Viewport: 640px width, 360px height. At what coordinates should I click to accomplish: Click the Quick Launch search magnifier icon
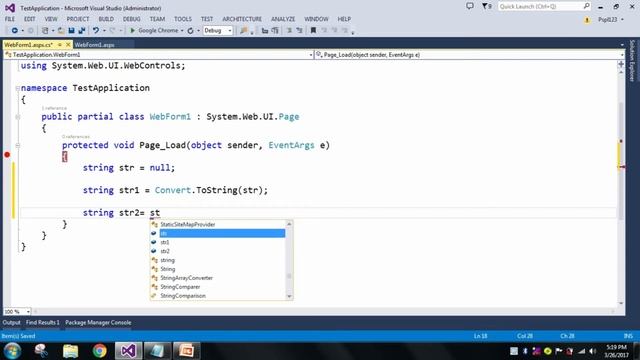pyautogui.click(x=587, y=6)
